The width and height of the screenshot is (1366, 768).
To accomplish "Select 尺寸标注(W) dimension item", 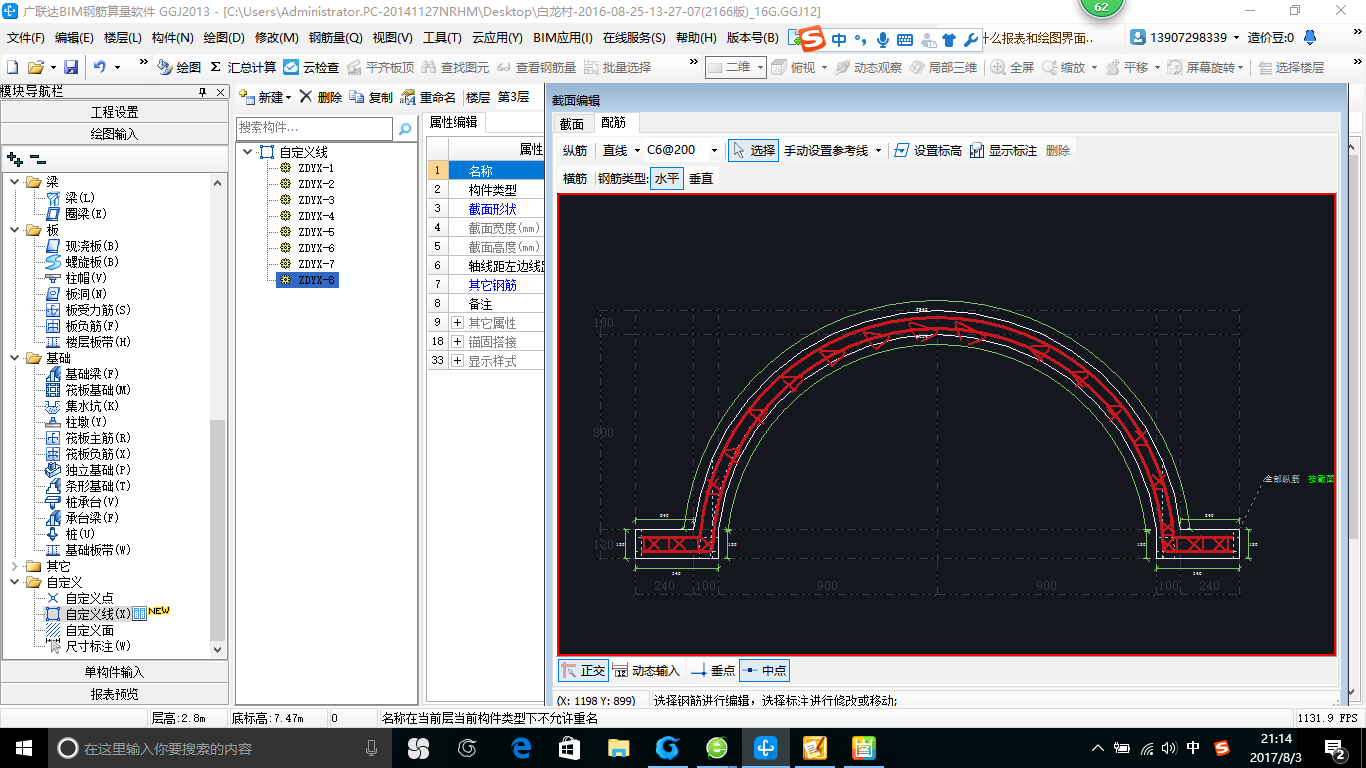I will [x=89, y=646].
